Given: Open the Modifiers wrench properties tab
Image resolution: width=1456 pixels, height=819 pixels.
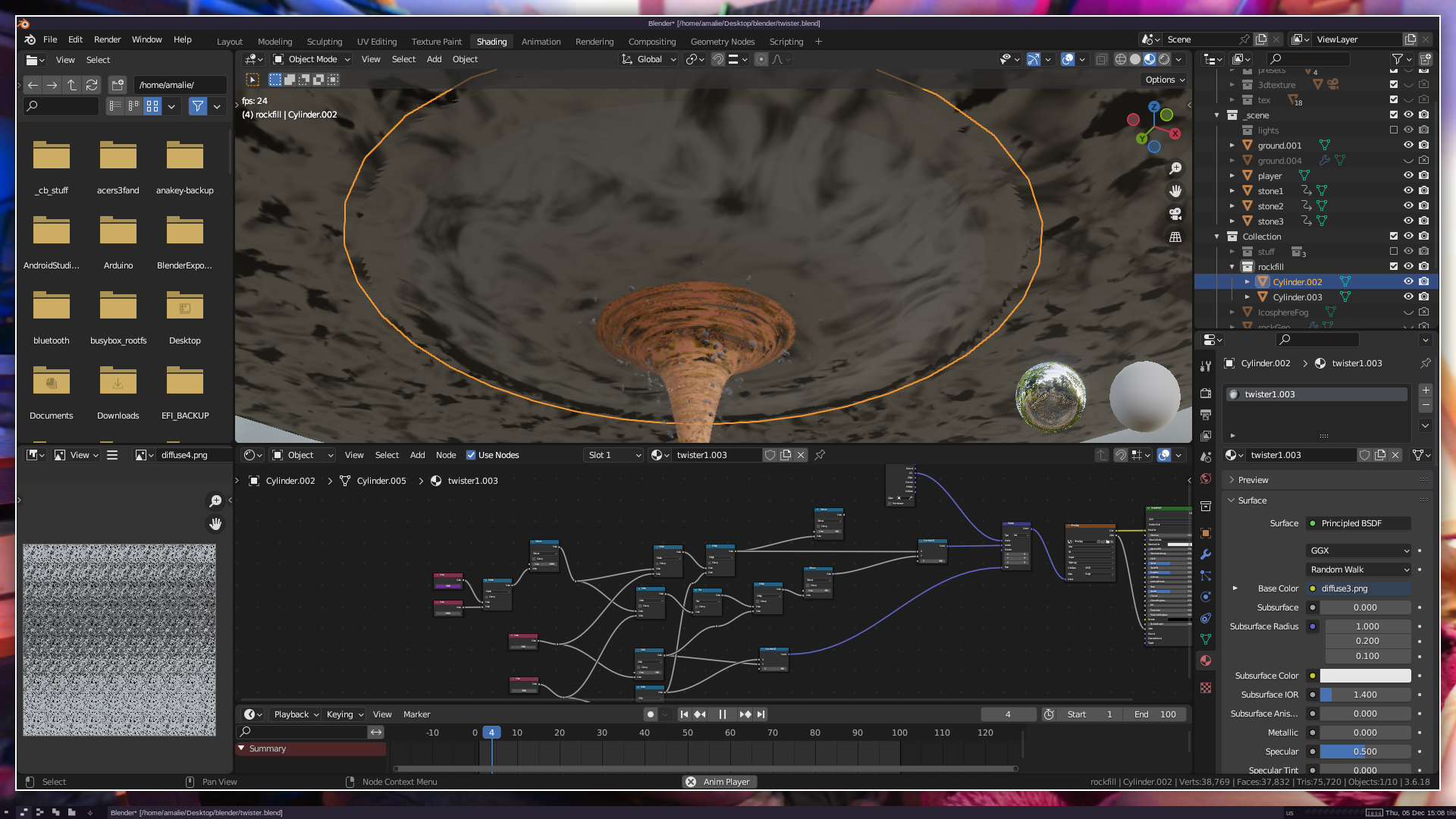Looking at the screenshot, I should point(1206,554).
